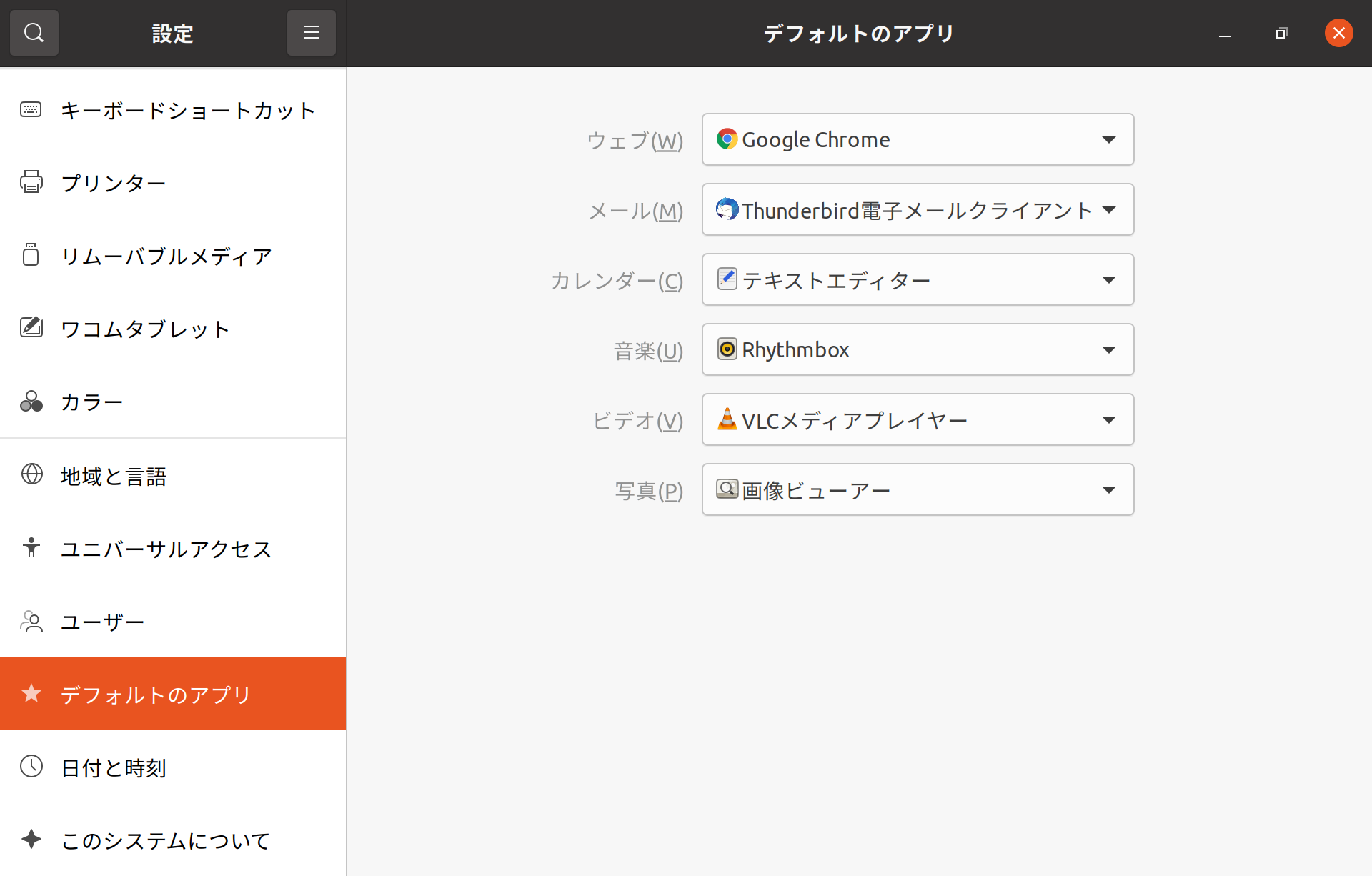Switch to the カラー panel
The height and width of the screenshot is (876, 1372).
(x=173, y=402)
